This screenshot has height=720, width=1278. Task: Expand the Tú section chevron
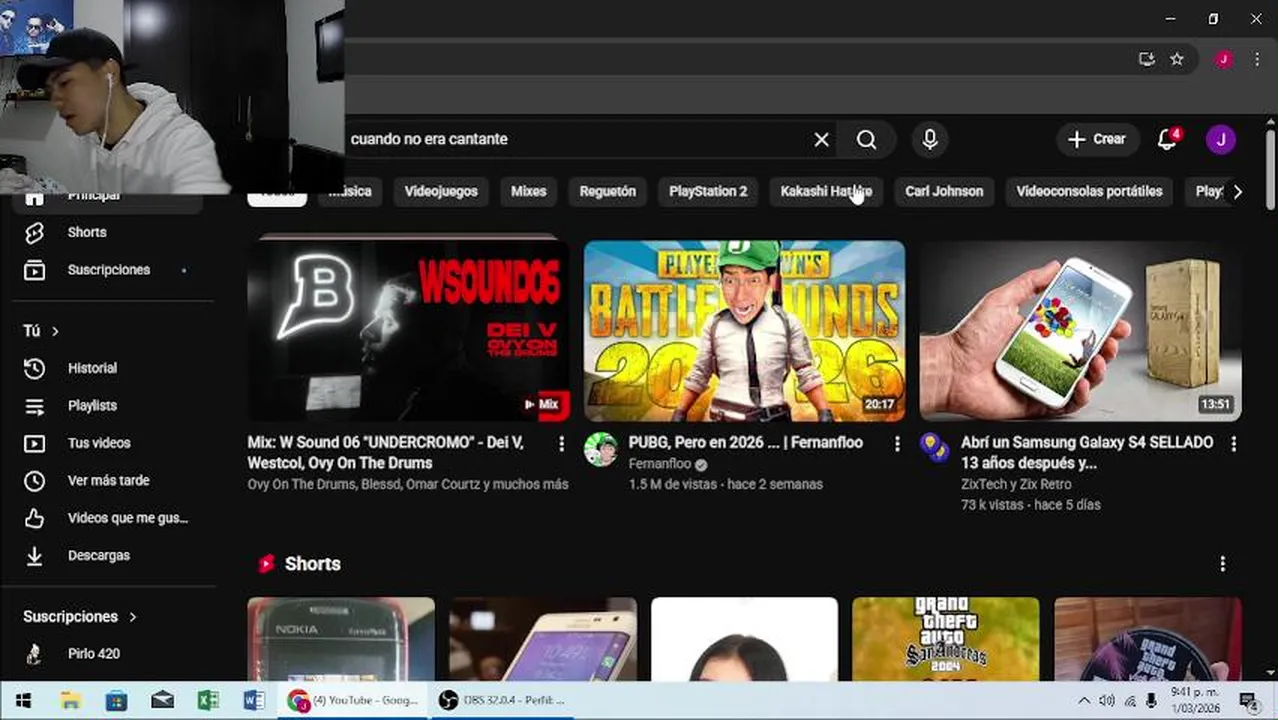55,331
